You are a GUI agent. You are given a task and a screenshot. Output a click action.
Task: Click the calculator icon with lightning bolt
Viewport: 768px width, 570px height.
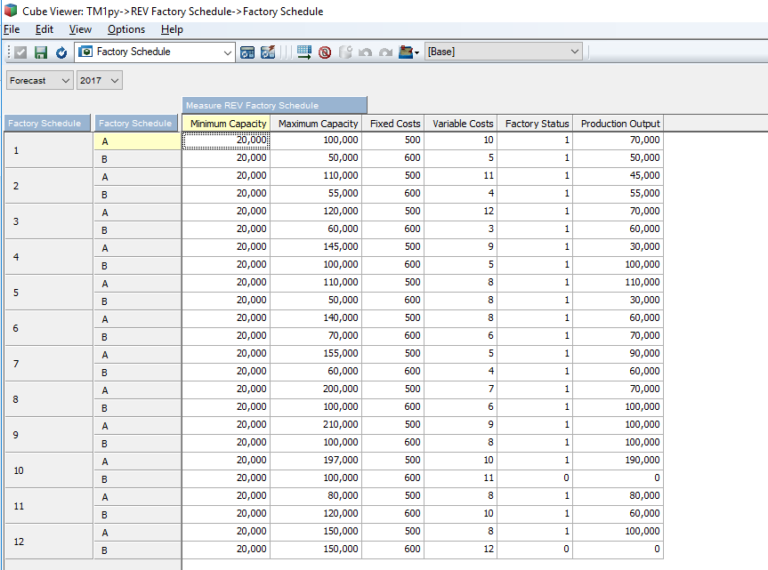(x=268, y=52)
